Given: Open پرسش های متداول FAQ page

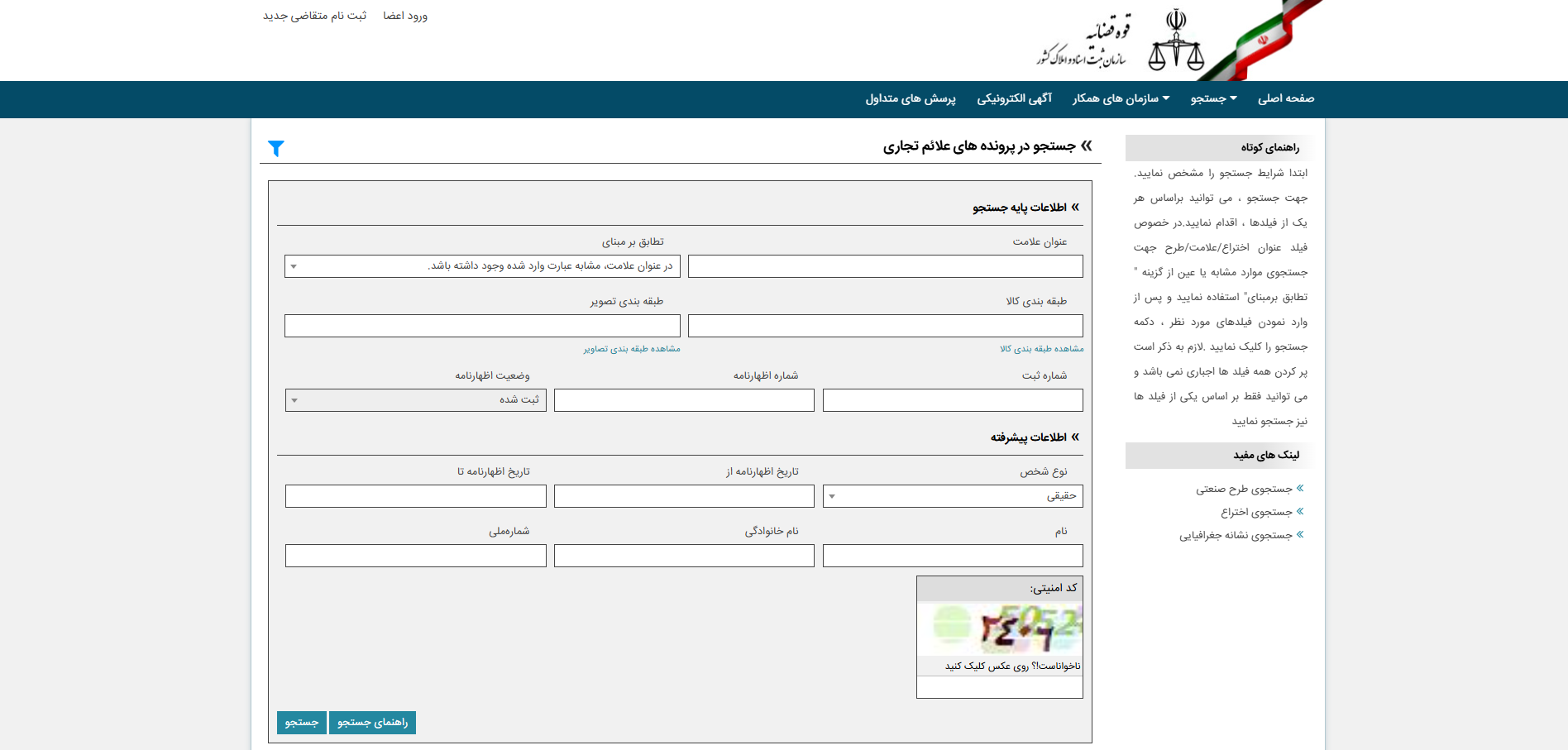Looking at the screenshot, I should (910, 98).
